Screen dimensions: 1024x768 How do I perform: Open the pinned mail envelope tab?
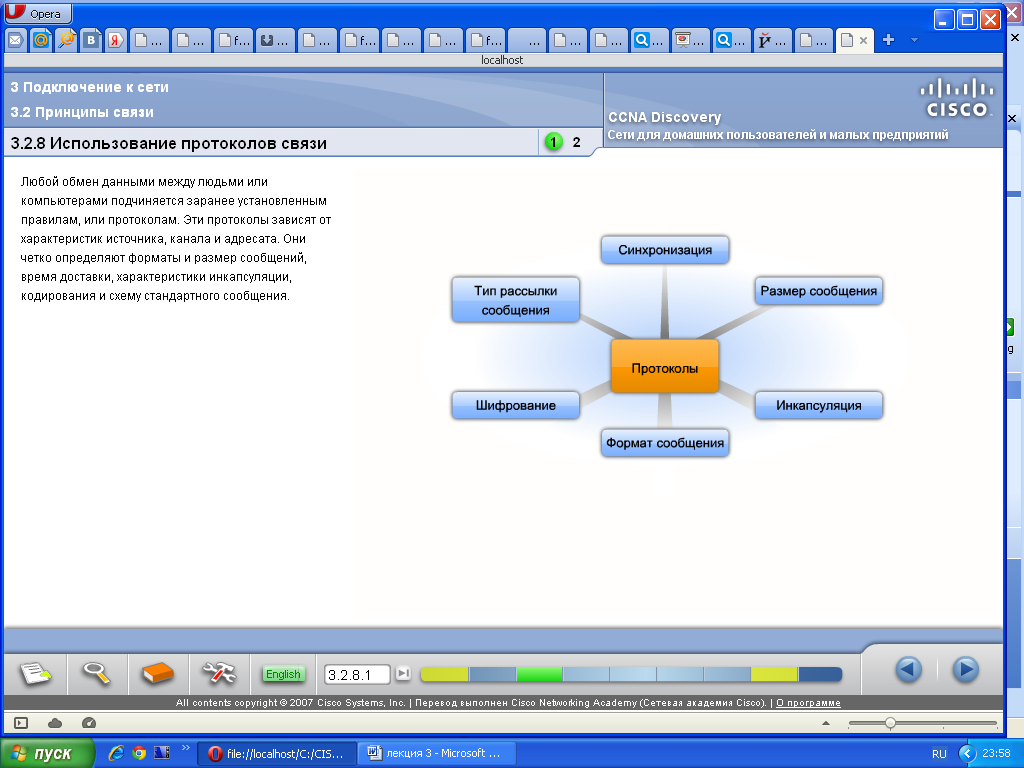15,40
